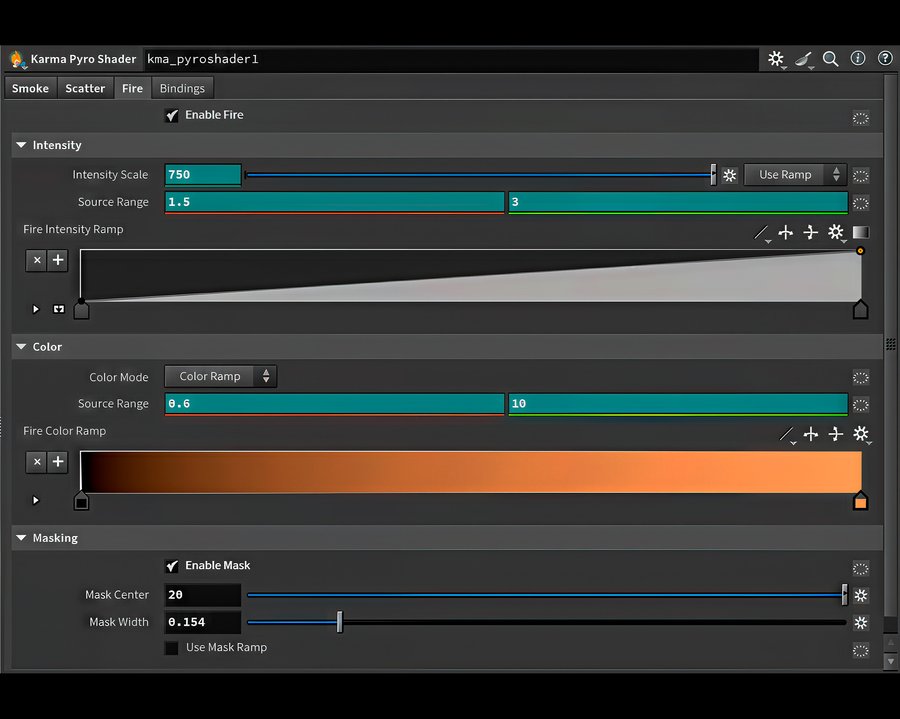The image size is (900, 719).
Task: Open the Use Ramp dropdown
Action: point(795,175)
